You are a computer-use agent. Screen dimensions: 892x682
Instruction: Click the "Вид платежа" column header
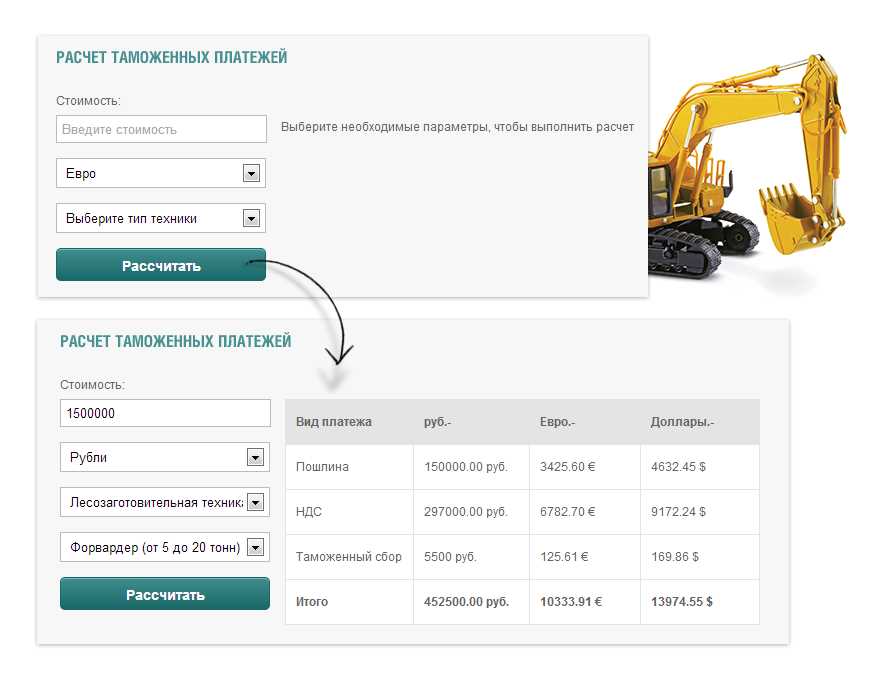(334, 422)
